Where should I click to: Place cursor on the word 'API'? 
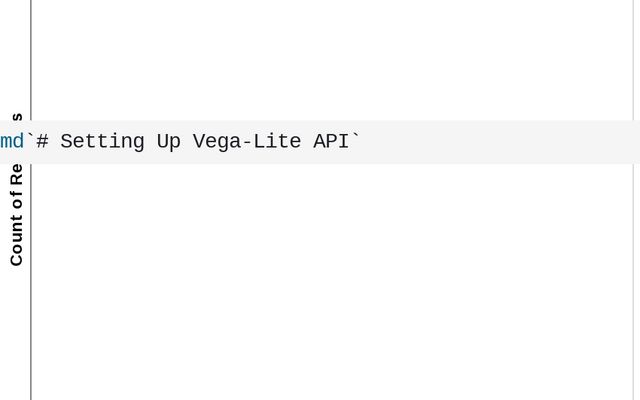[x=331, y=142]
